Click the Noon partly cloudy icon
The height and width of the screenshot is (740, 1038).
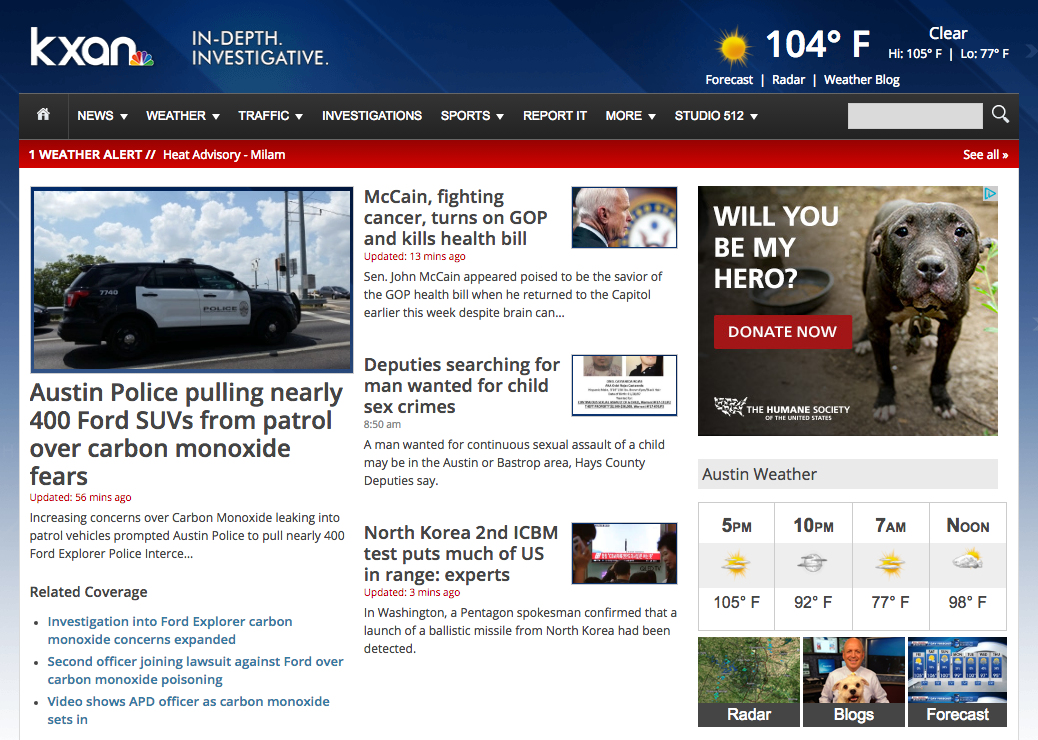pos(967,560)
